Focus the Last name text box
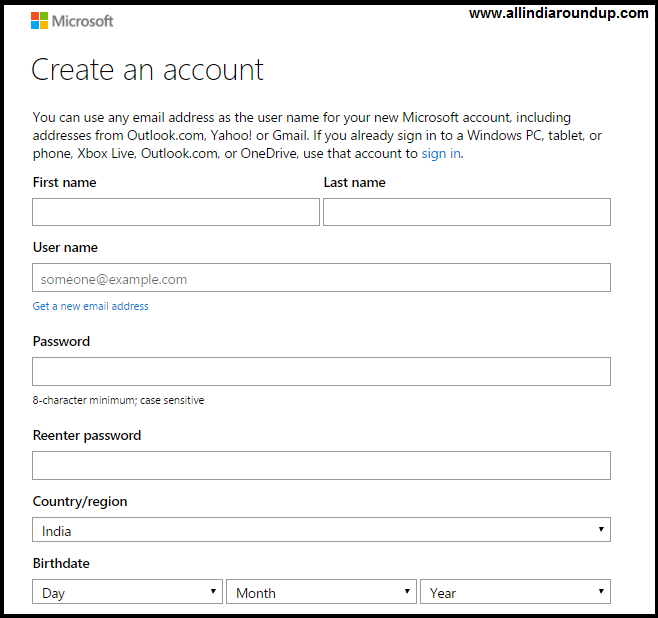Viewport: 658px width, 618px height. pyautogui.click(x=467, y=212)
